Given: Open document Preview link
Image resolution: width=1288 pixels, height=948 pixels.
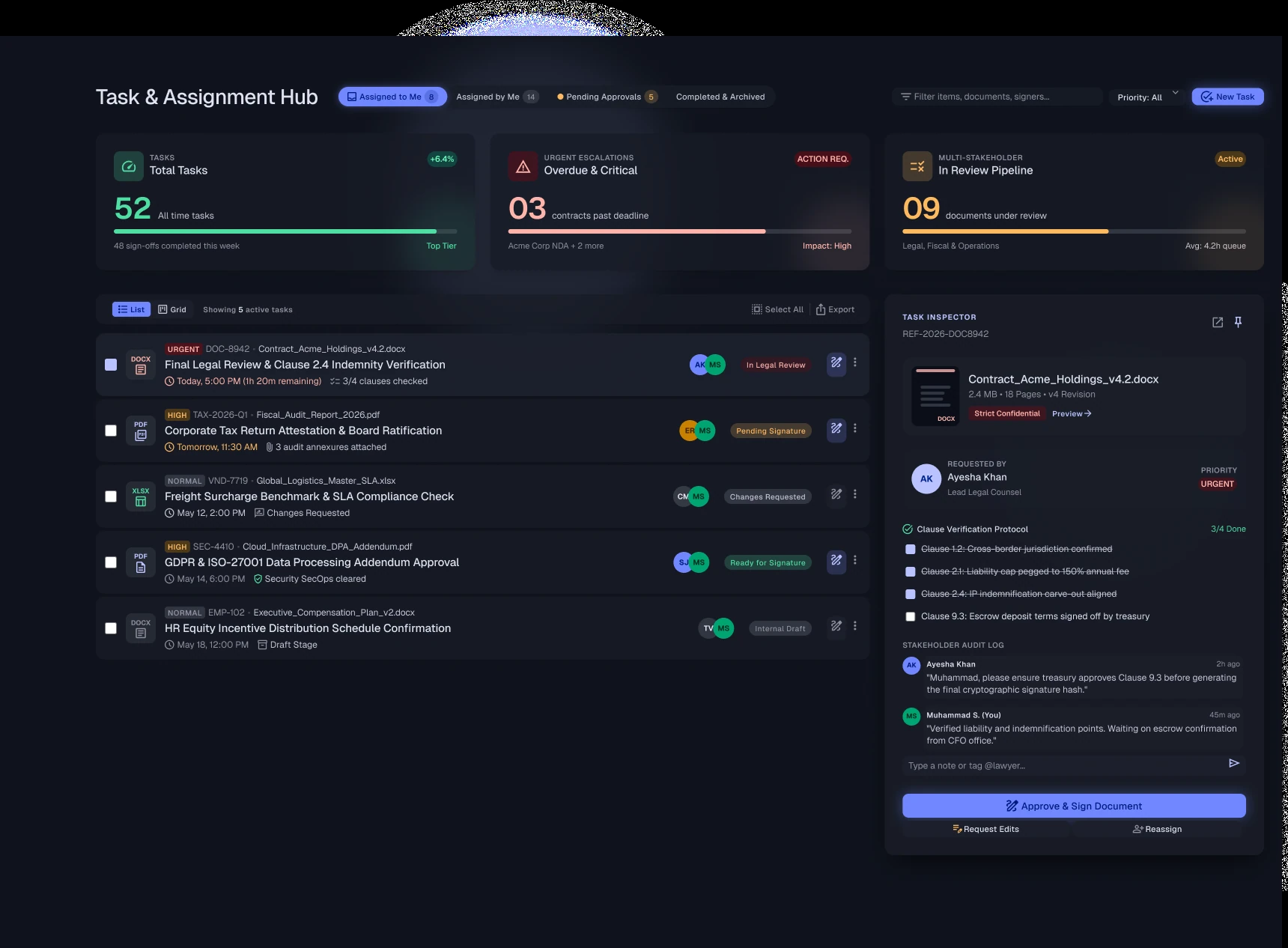Looking at the screenshot, I should (x=1072, y=413).
